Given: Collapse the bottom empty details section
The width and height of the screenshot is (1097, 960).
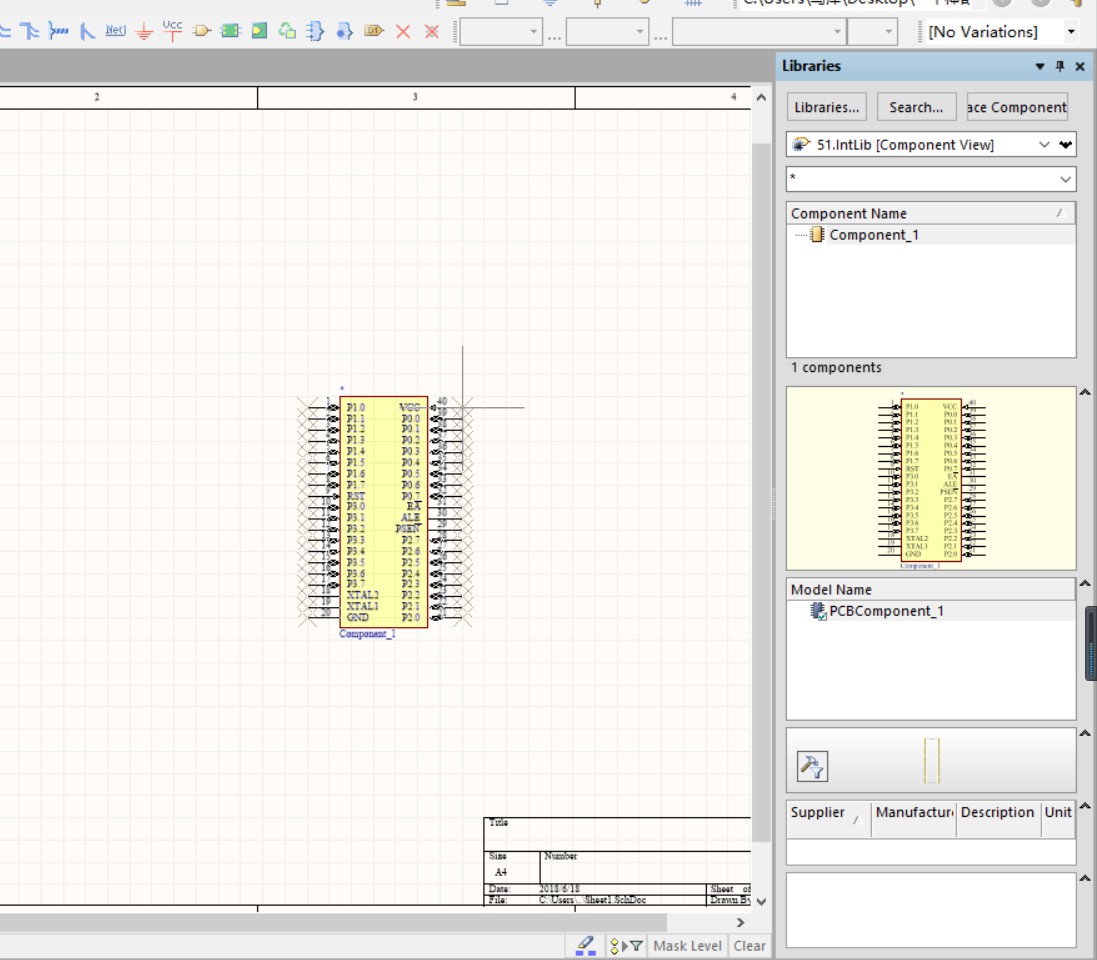Looking at the screenshot, I should pos(1085,878).
